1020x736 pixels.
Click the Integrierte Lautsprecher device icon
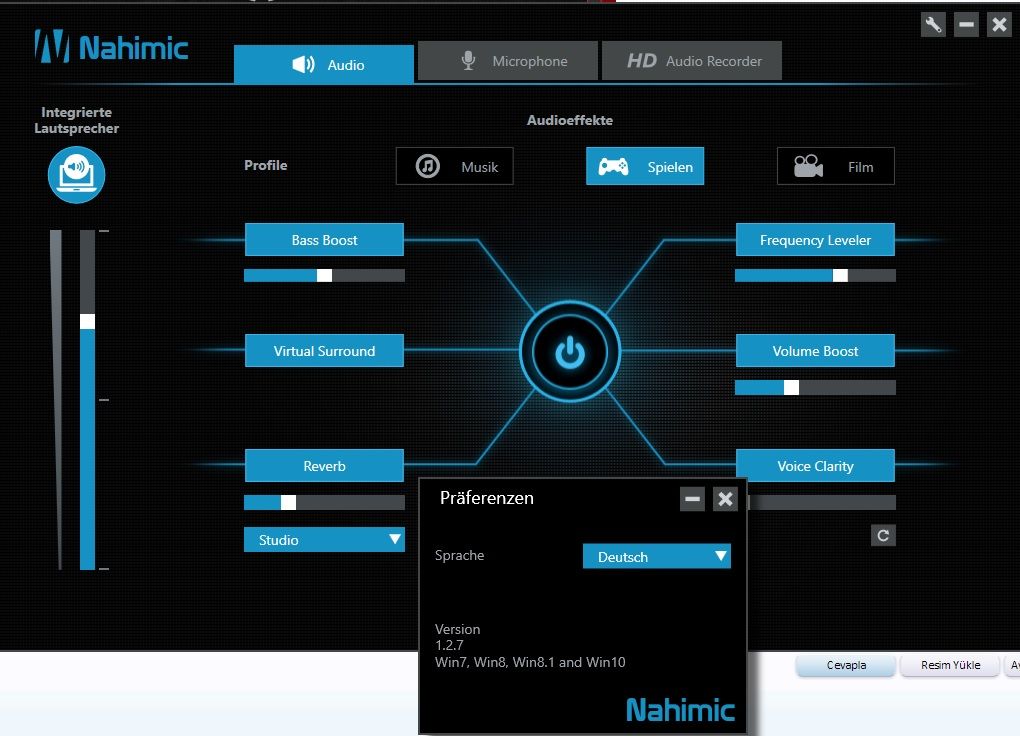[77, 174]
